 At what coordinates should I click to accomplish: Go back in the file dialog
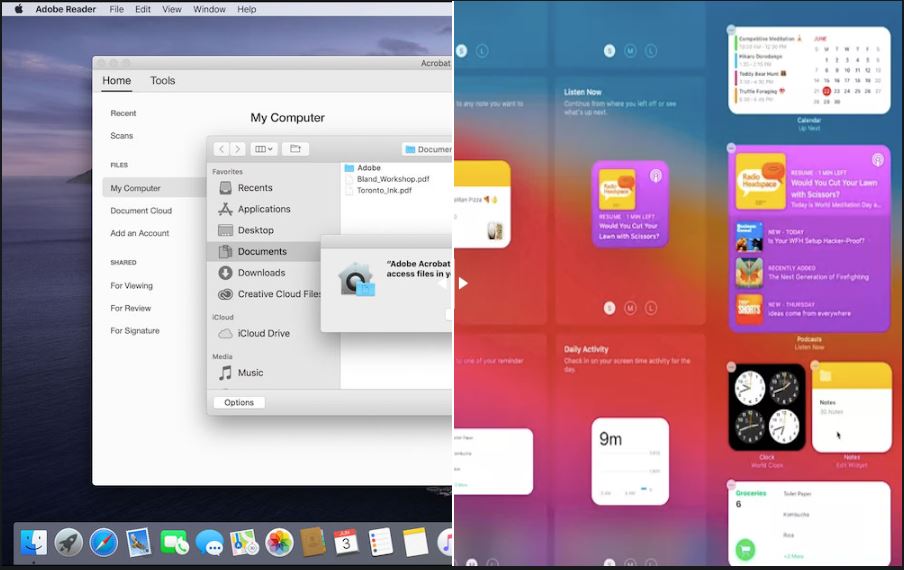tap(221, 149)
